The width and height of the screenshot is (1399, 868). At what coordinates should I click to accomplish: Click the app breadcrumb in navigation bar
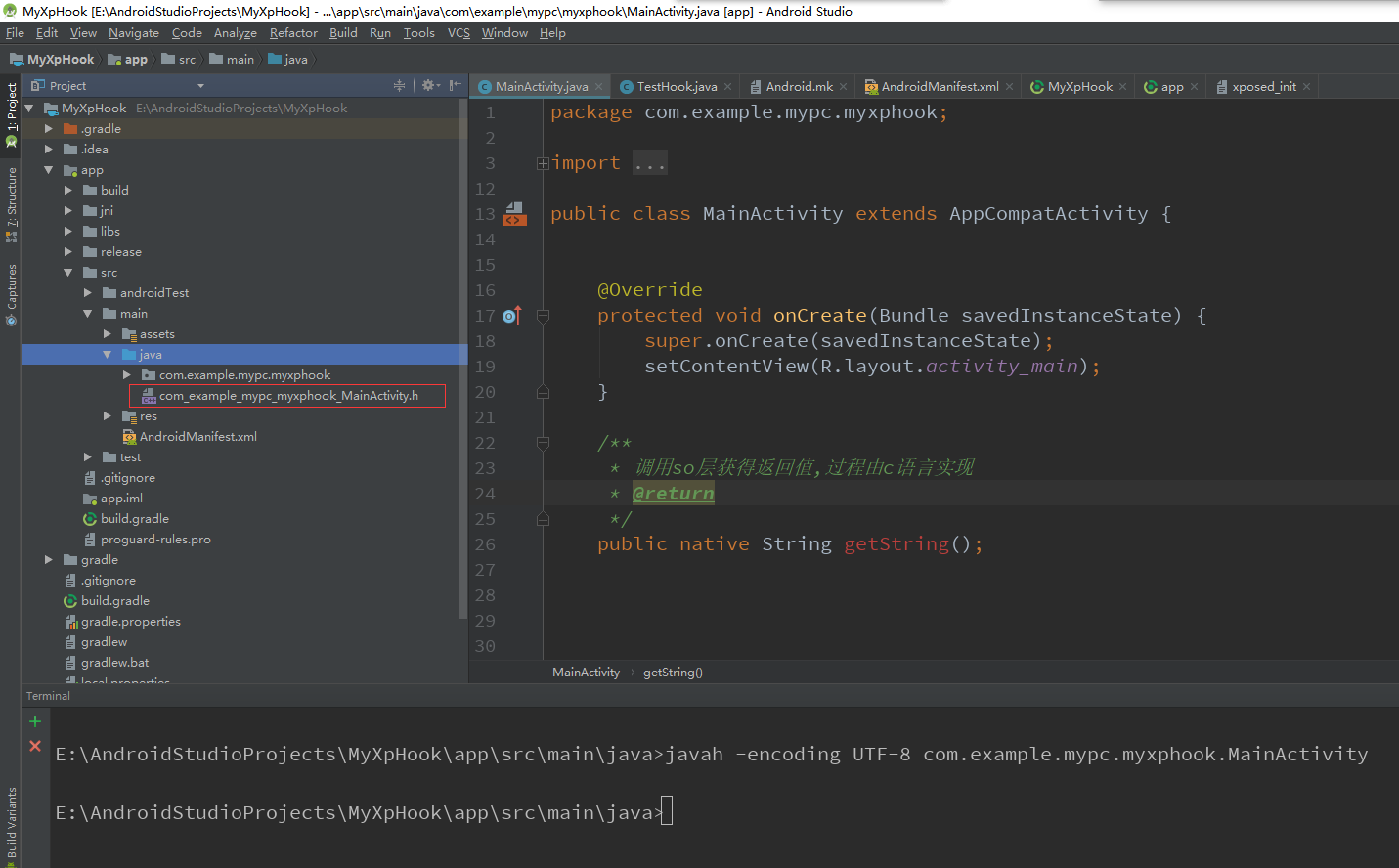pyautogui.click(x=128, y=60)
